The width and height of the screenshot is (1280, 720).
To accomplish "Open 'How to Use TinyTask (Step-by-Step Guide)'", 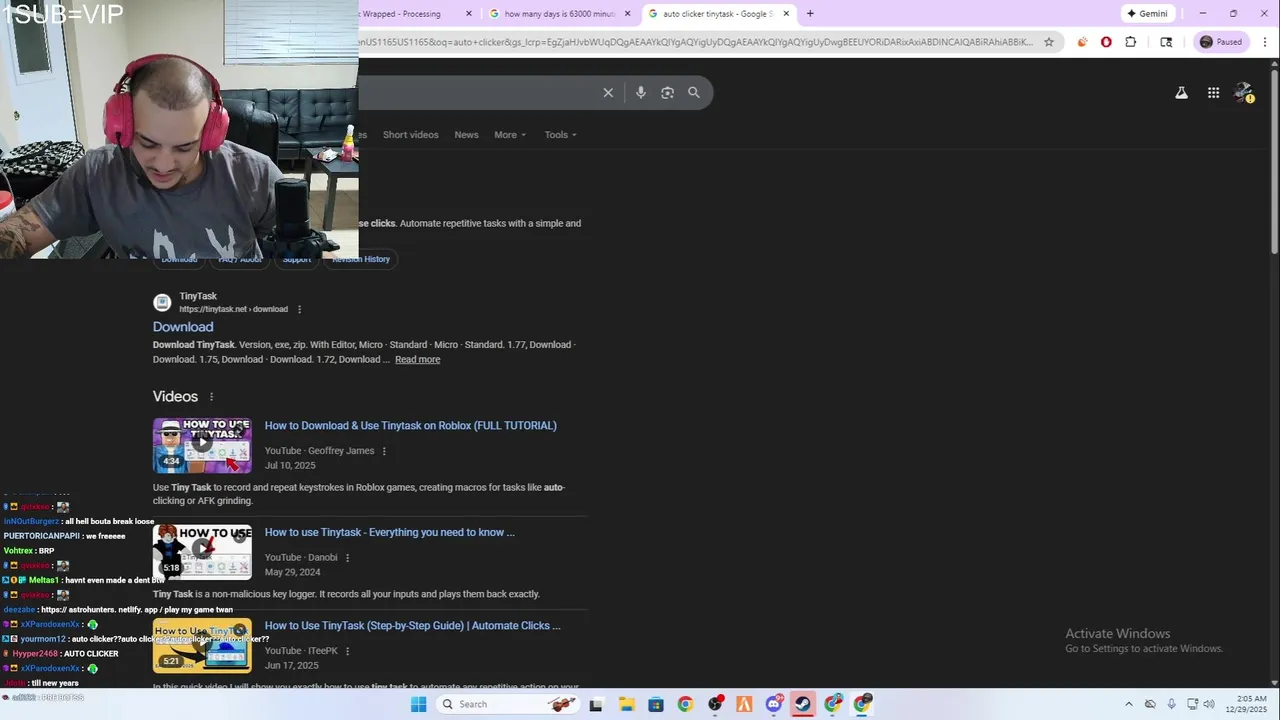I will point(412,626).
